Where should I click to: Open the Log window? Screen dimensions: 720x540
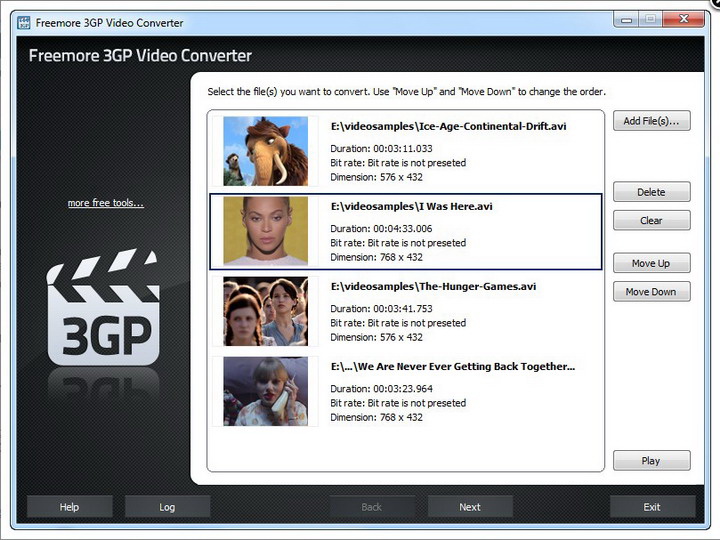coord(167,507)
